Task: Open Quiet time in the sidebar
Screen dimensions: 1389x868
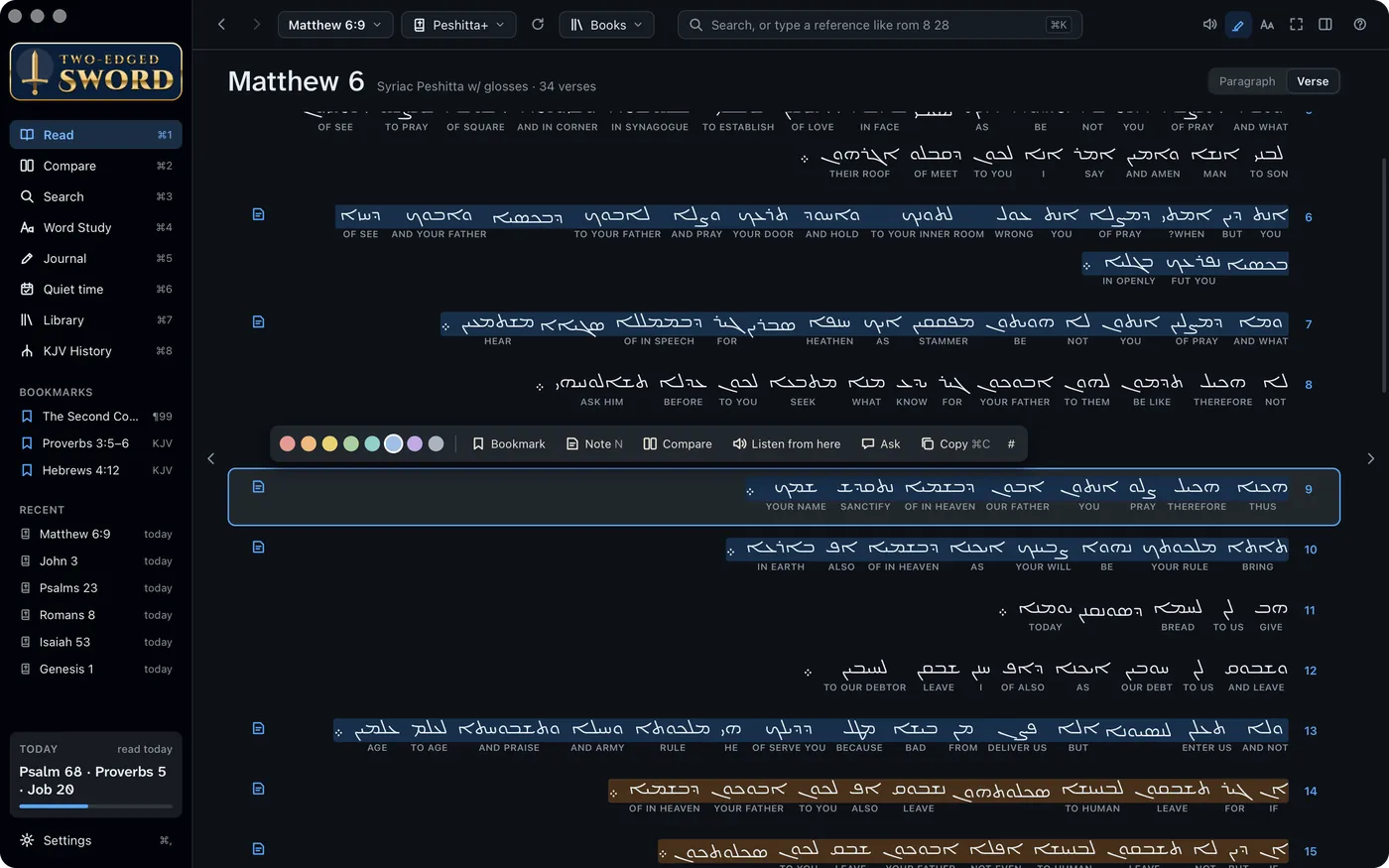Action: pos(96,290)
